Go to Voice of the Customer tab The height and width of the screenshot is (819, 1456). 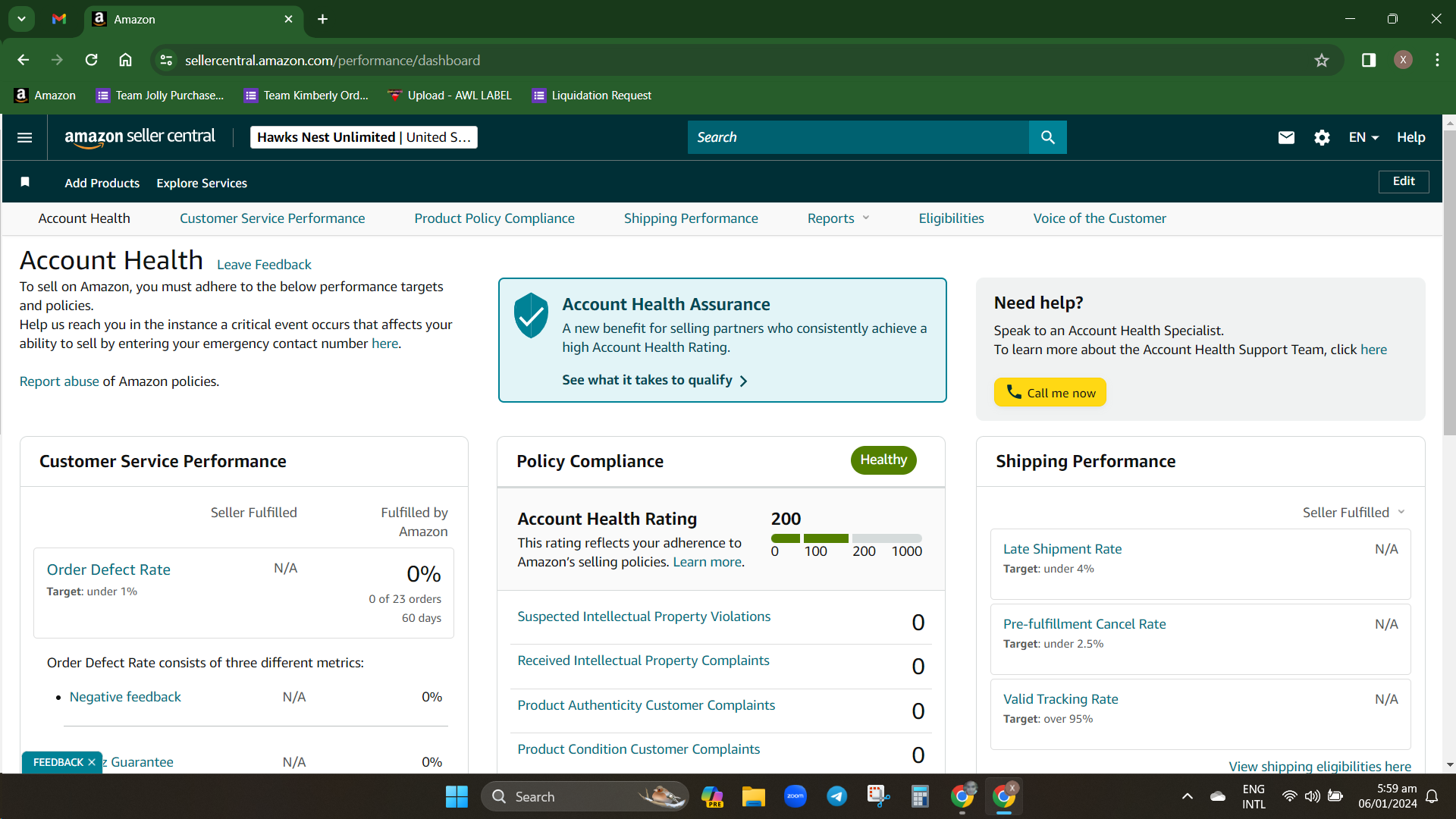coord(1100,218)
